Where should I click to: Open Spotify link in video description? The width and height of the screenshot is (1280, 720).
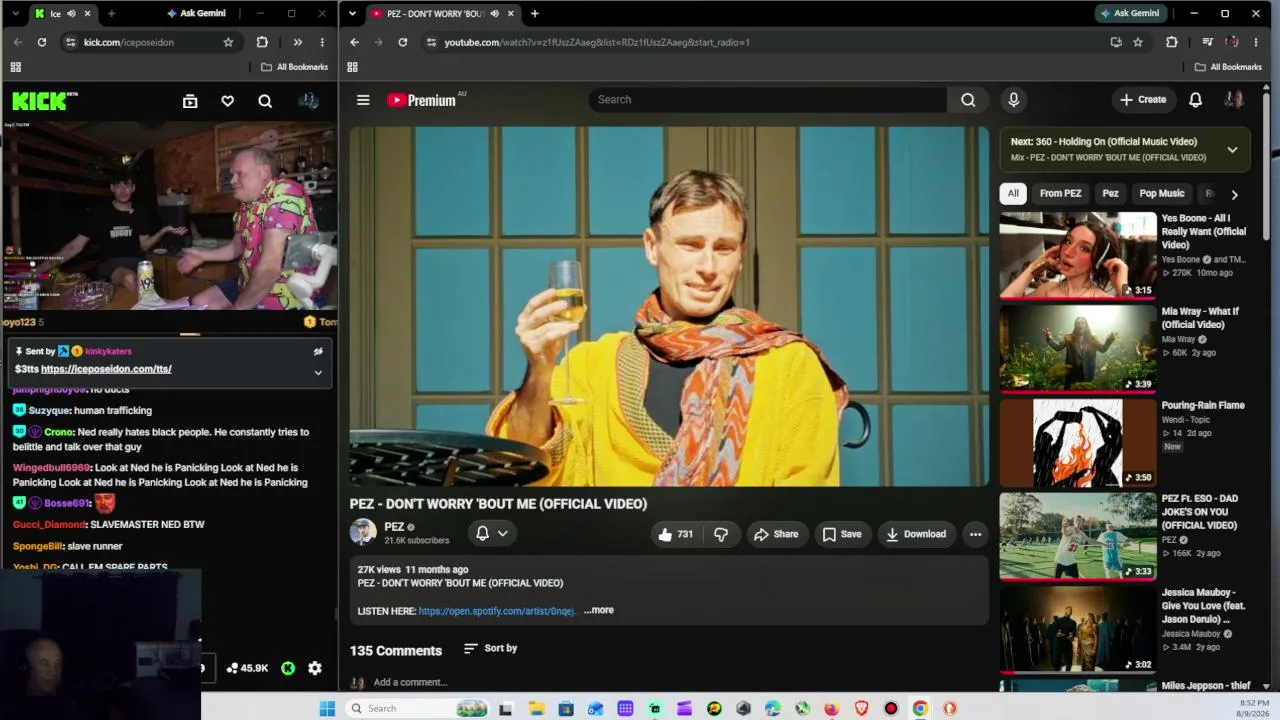496,611
